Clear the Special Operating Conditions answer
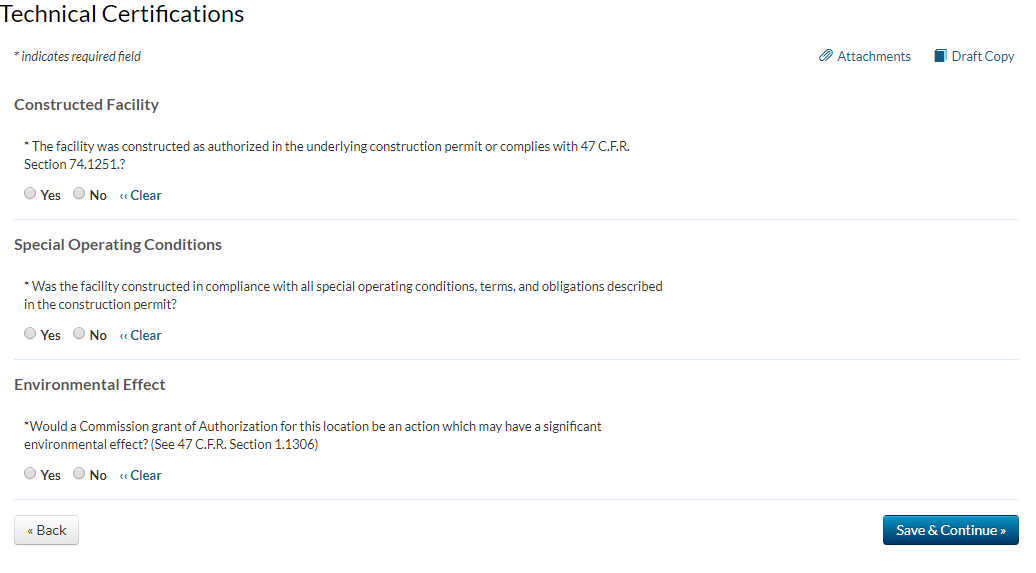This screenshot has width=1036, height=573. coord(141,335)
